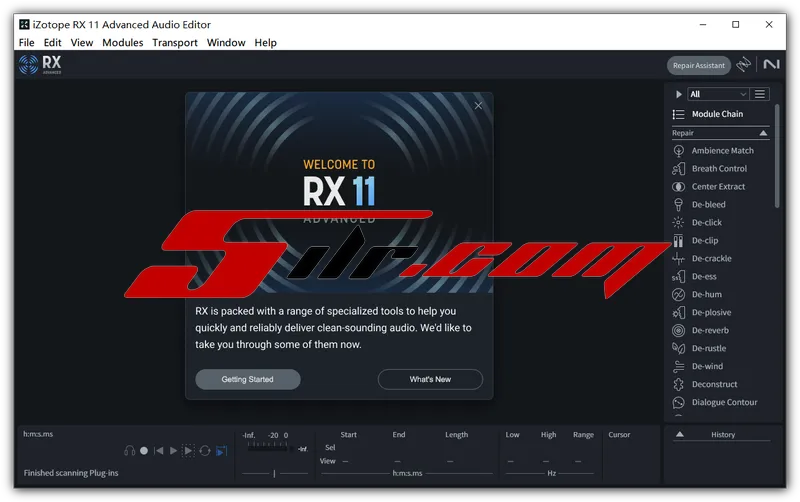Select the De-clip module icon
The width and height of the screenshot is (800, 502).
click(679, 241)
